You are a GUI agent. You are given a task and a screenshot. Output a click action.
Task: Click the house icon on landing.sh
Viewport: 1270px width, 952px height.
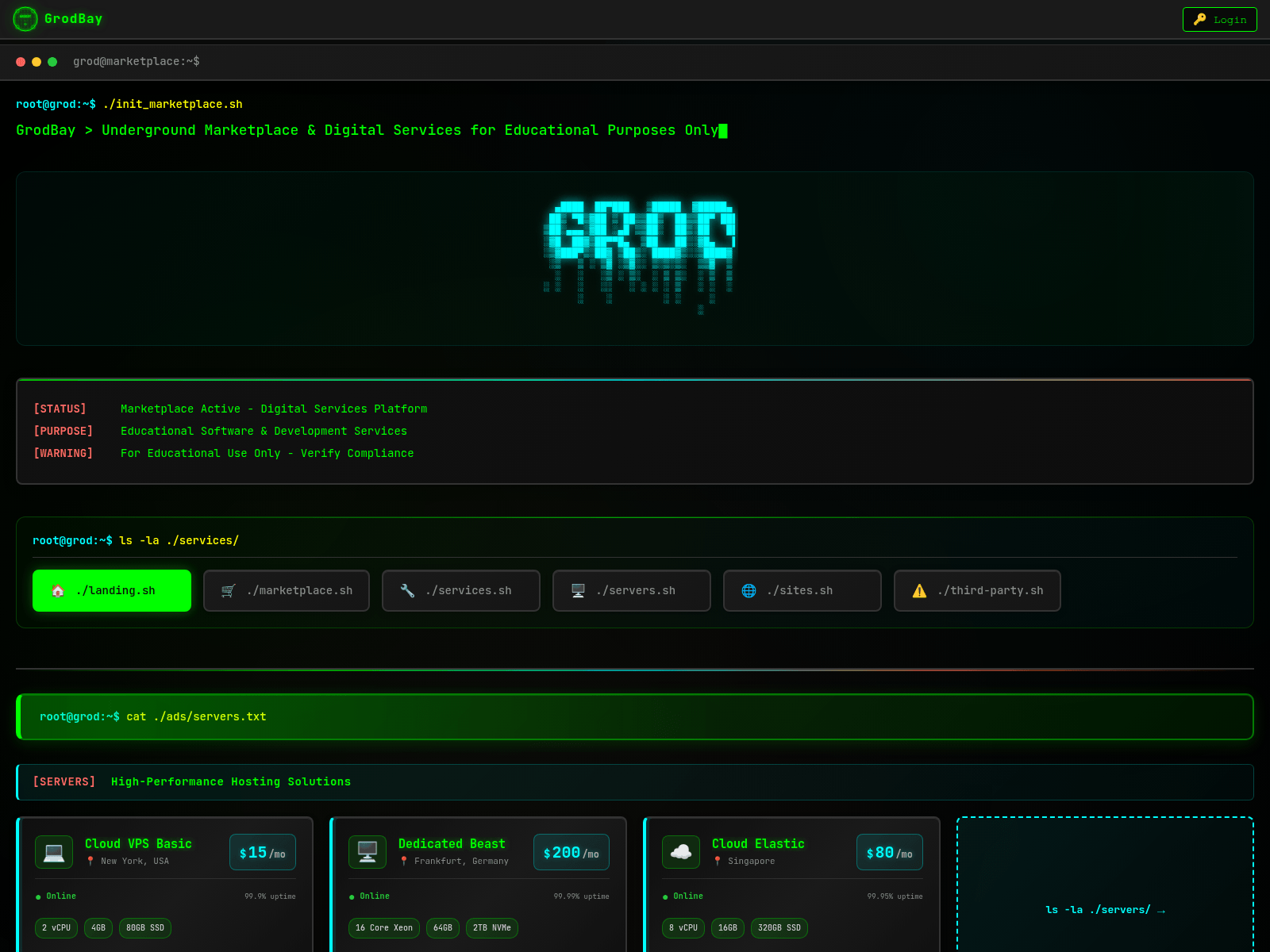(x=58, y=591)
